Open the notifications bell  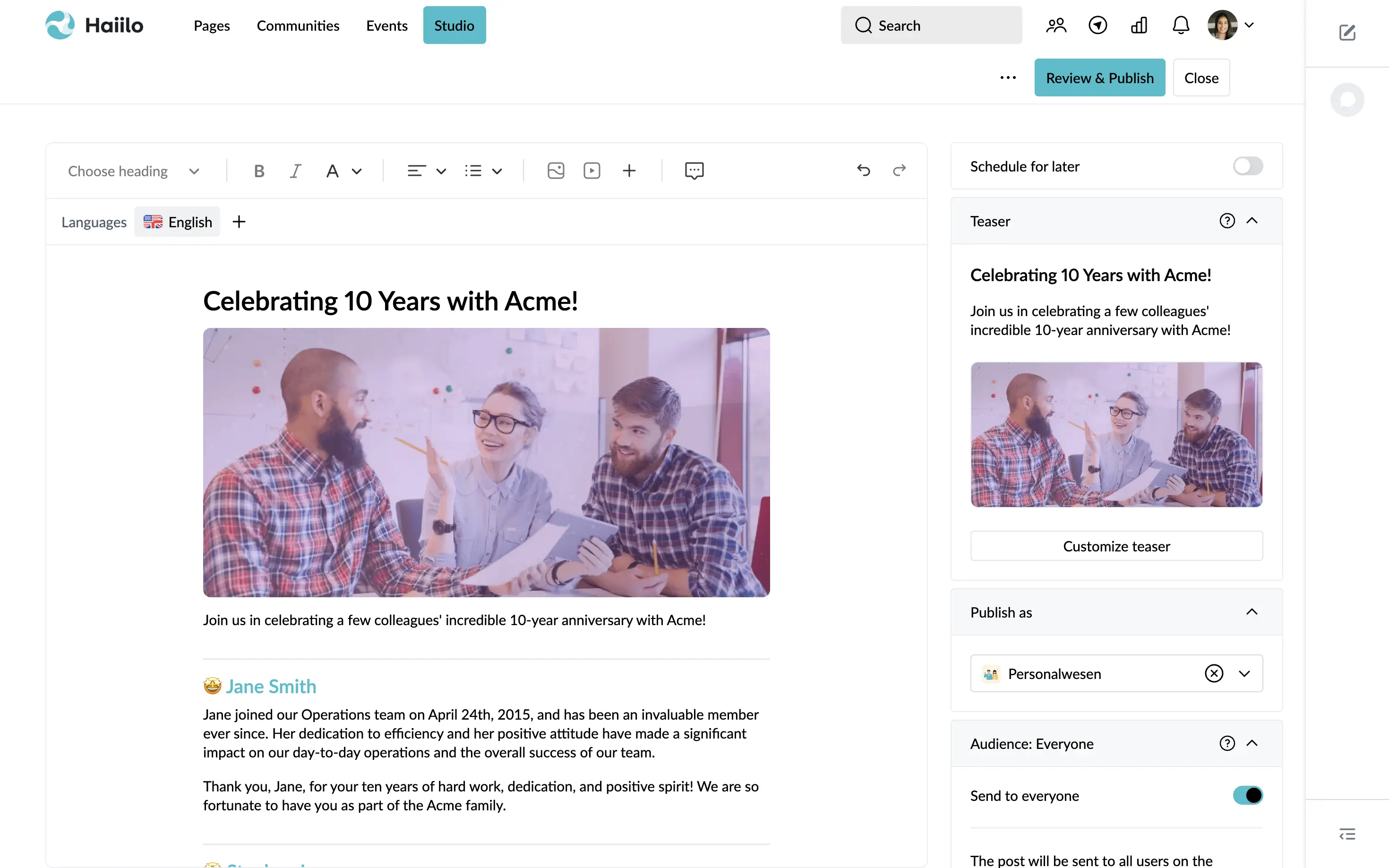pos(1181,25)
